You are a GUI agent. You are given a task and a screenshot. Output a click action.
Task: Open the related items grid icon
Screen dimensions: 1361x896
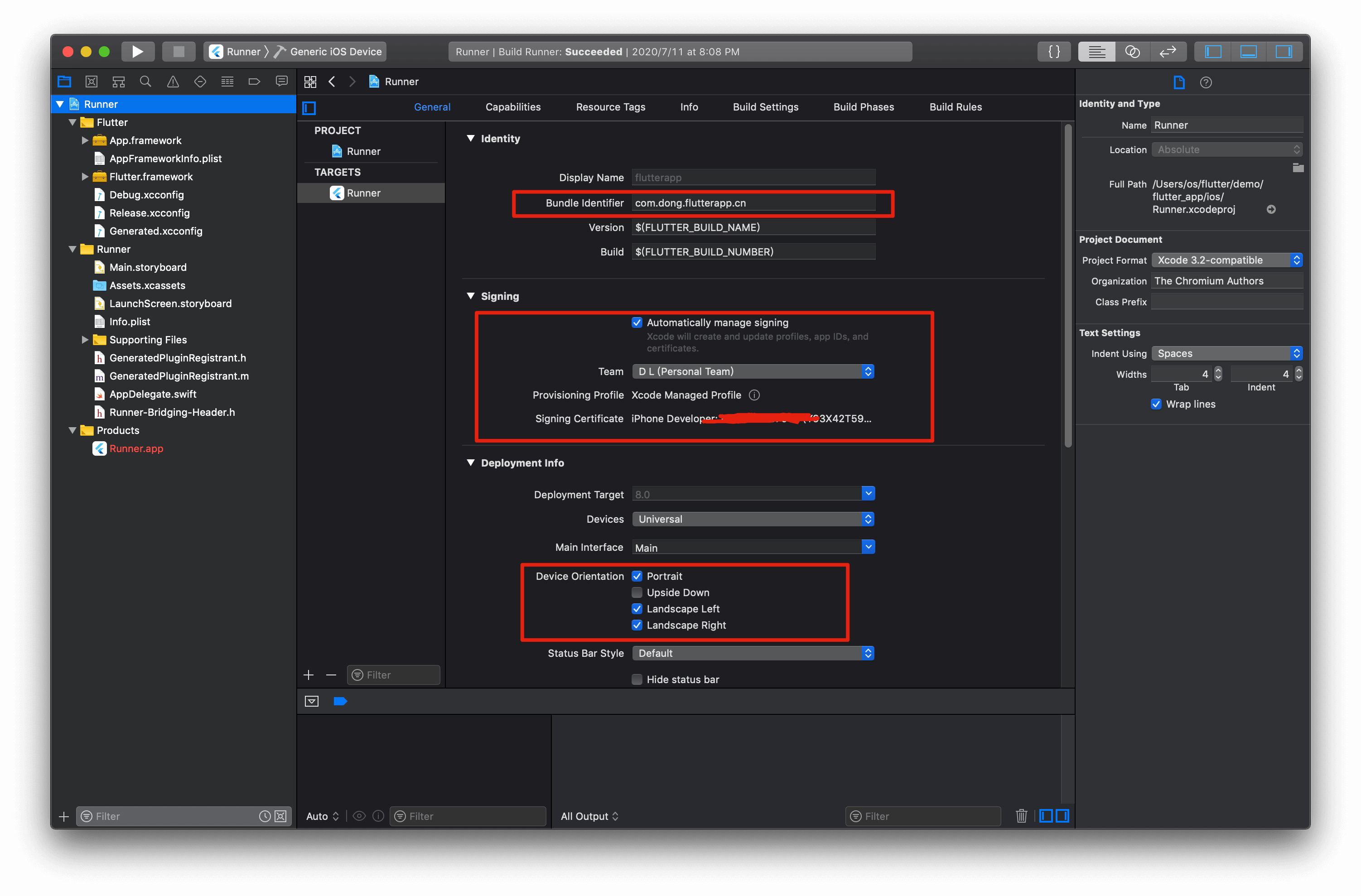310,82
